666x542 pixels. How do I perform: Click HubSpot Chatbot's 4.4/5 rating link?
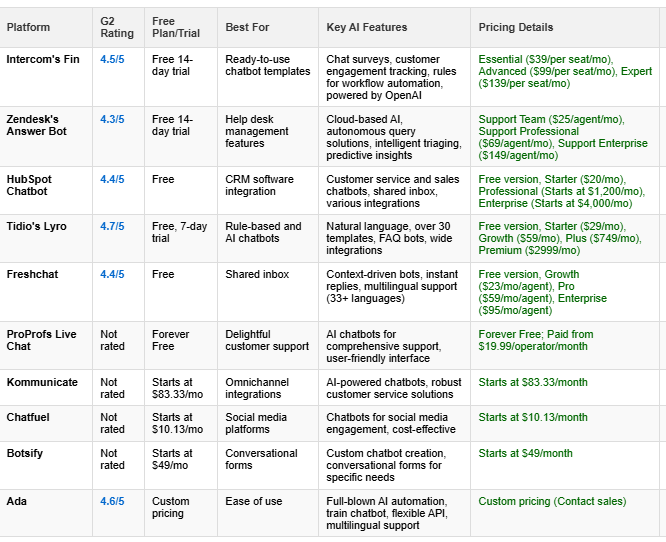tap(112, 180)
